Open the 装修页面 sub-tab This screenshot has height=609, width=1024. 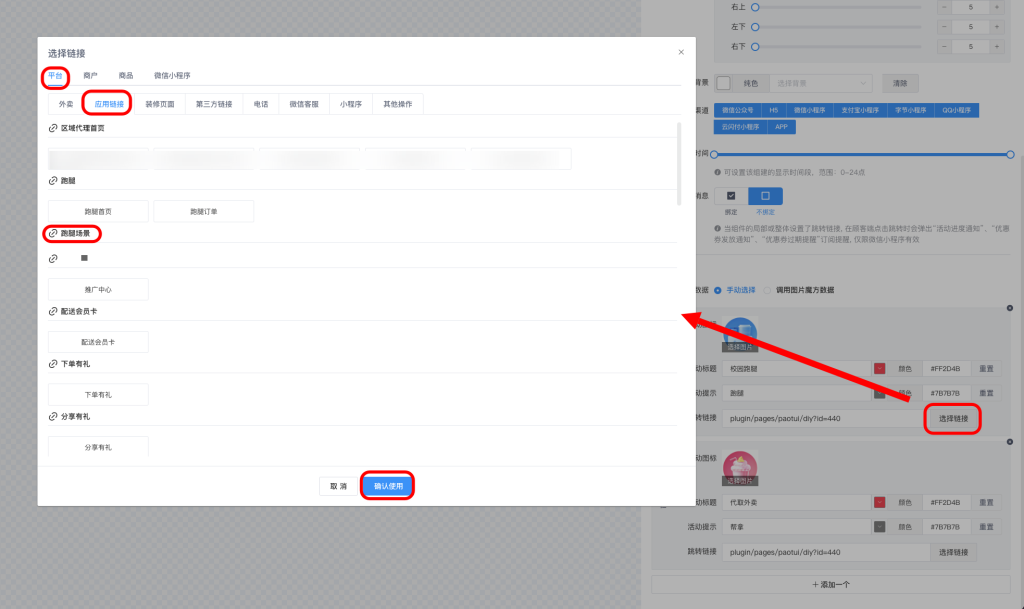click(159, 104)
